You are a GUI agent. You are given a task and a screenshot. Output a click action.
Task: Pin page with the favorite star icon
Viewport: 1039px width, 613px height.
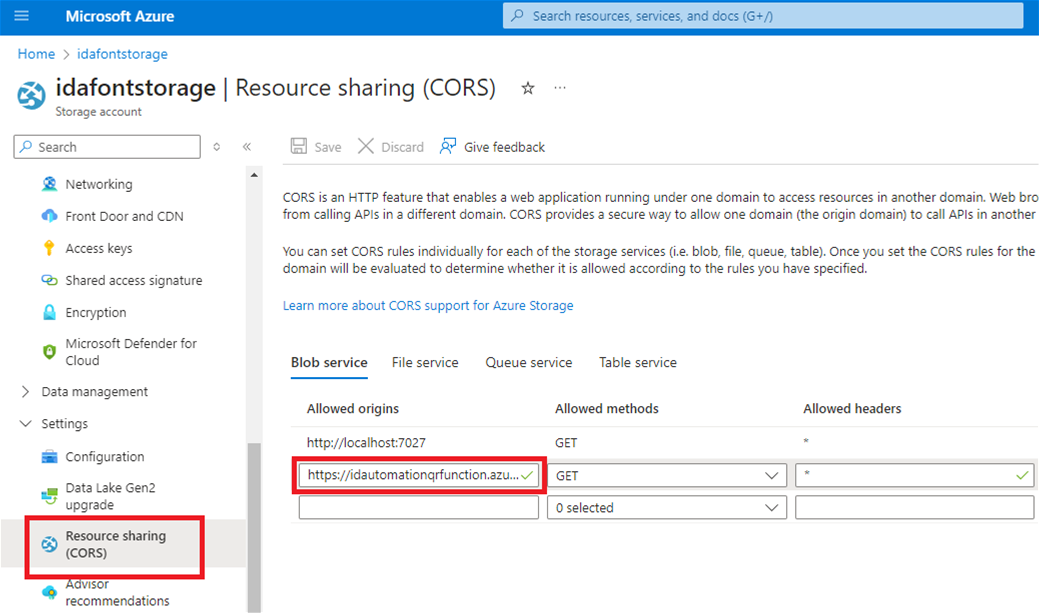tap(527, 88)
